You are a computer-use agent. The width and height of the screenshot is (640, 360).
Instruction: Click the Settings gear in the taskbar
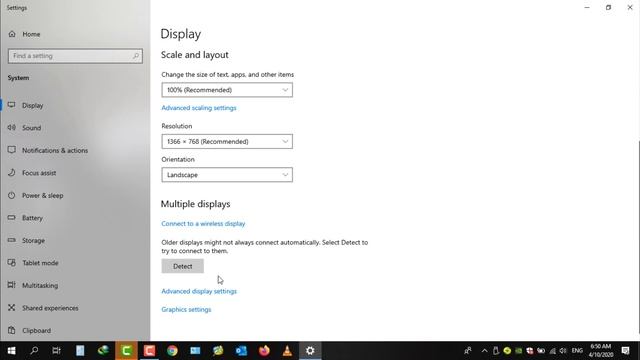[310, 351]
